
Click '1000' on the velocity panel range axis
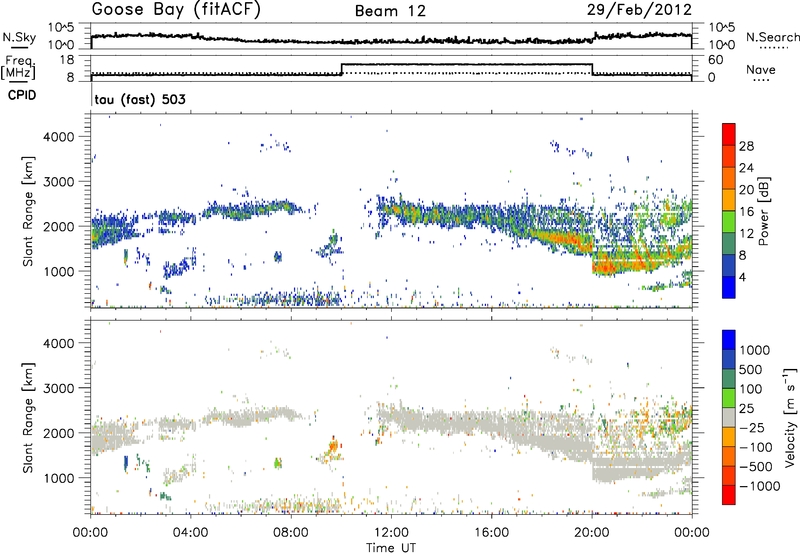[58, 478]
